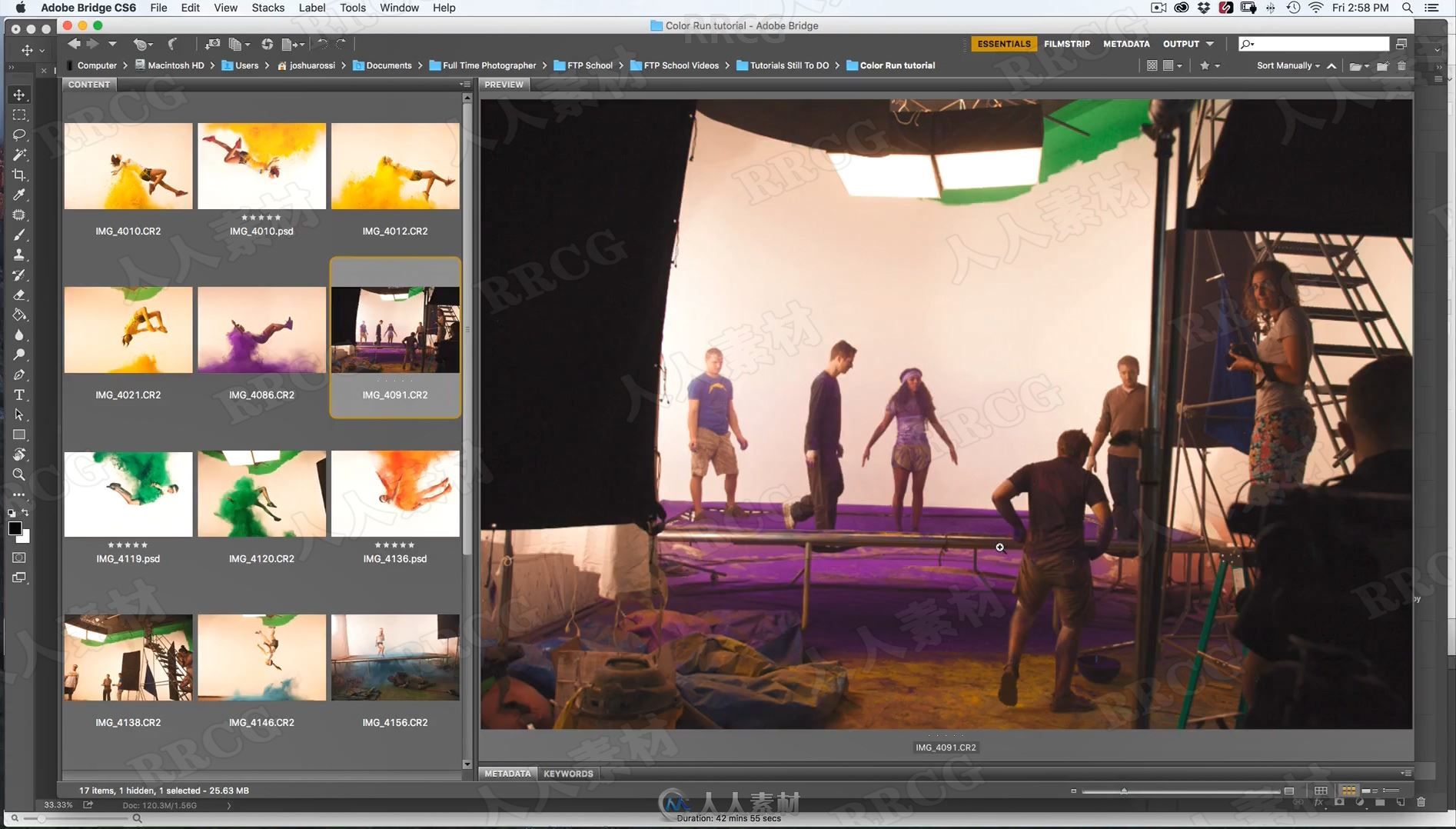Open macOS Spotlight search icon

1407,8
